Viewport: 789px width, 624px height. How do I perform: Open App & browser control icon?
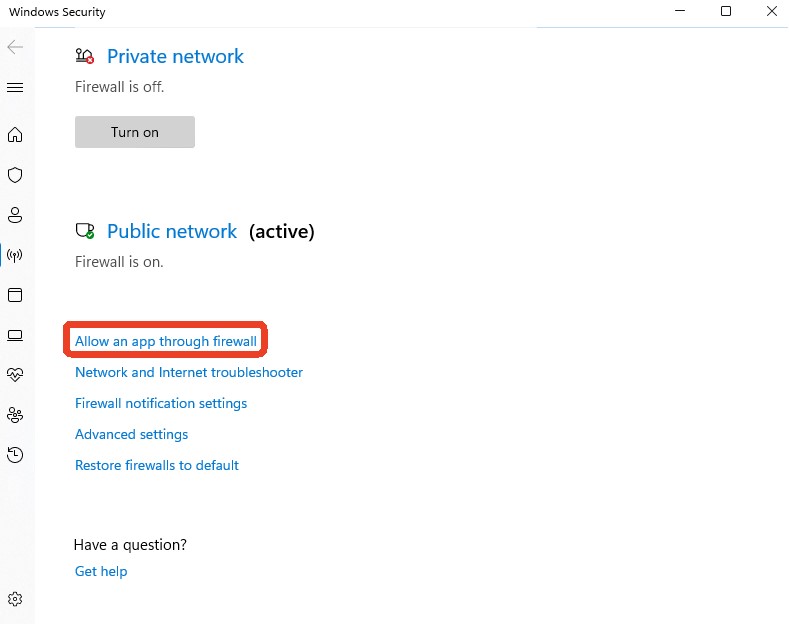point(15,295)
